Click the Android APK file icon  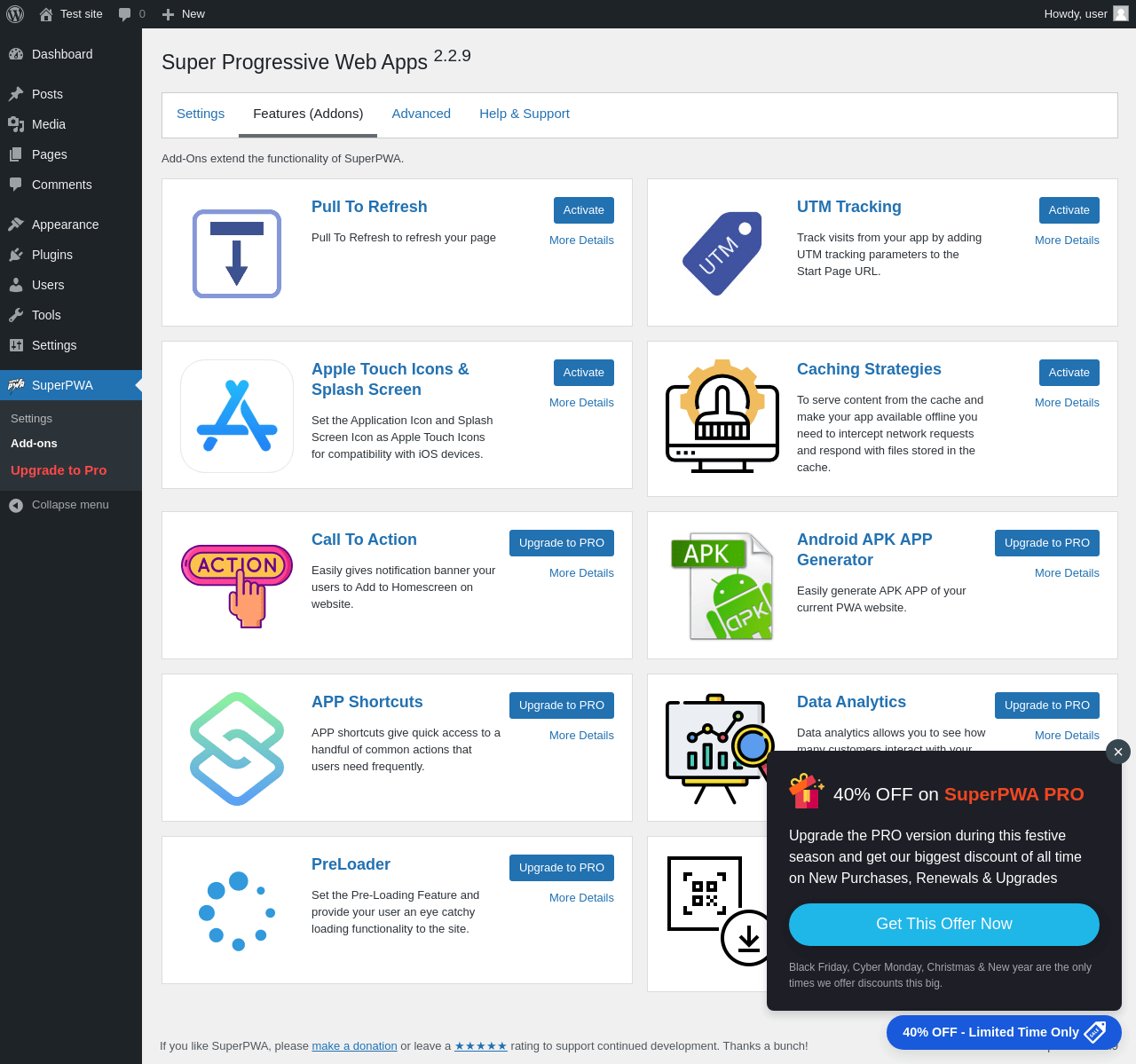[x=722, y=587]
